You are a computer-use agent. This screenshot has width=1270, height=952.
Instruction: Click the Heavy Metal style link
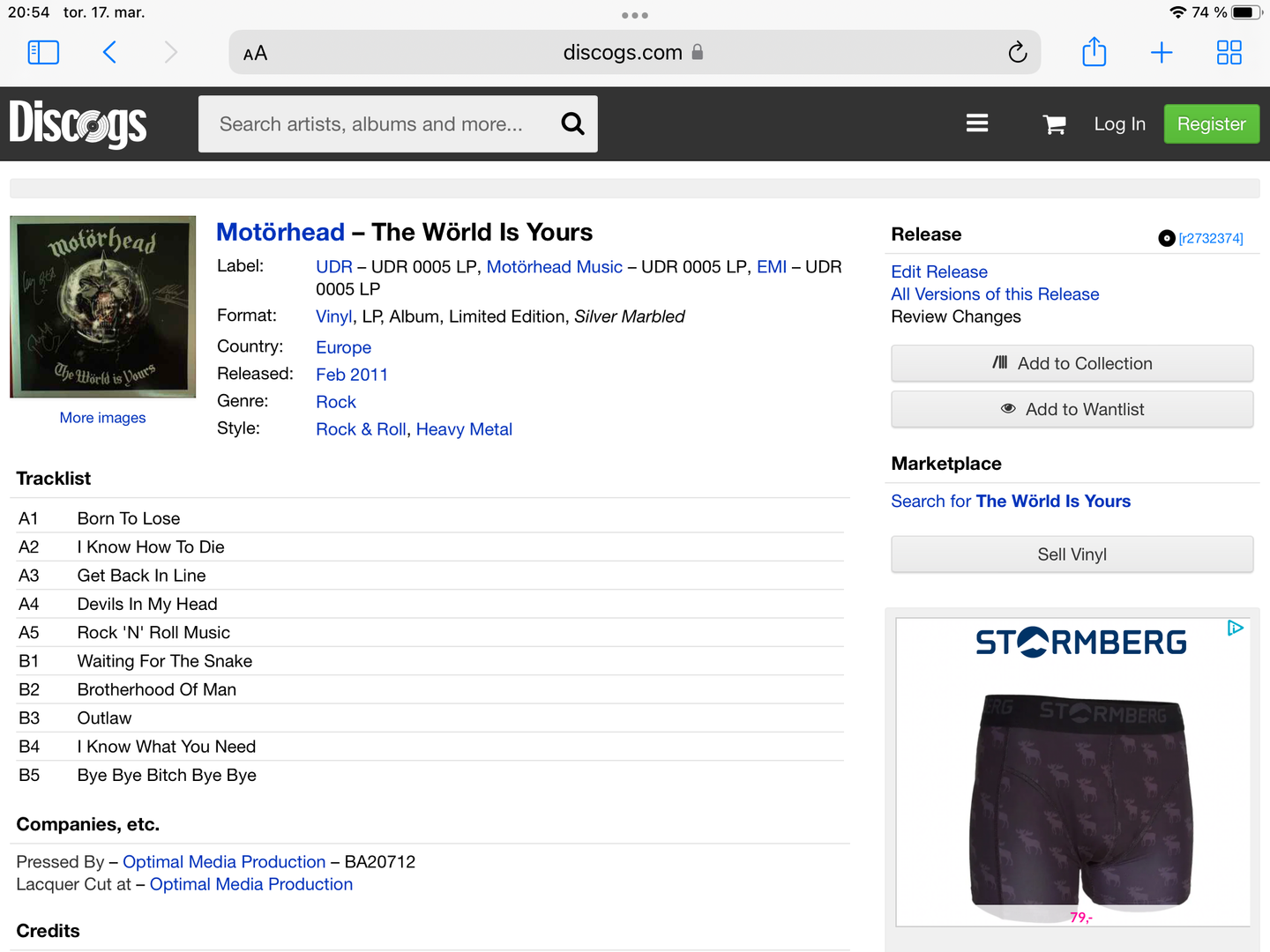(x=464, y=429)
